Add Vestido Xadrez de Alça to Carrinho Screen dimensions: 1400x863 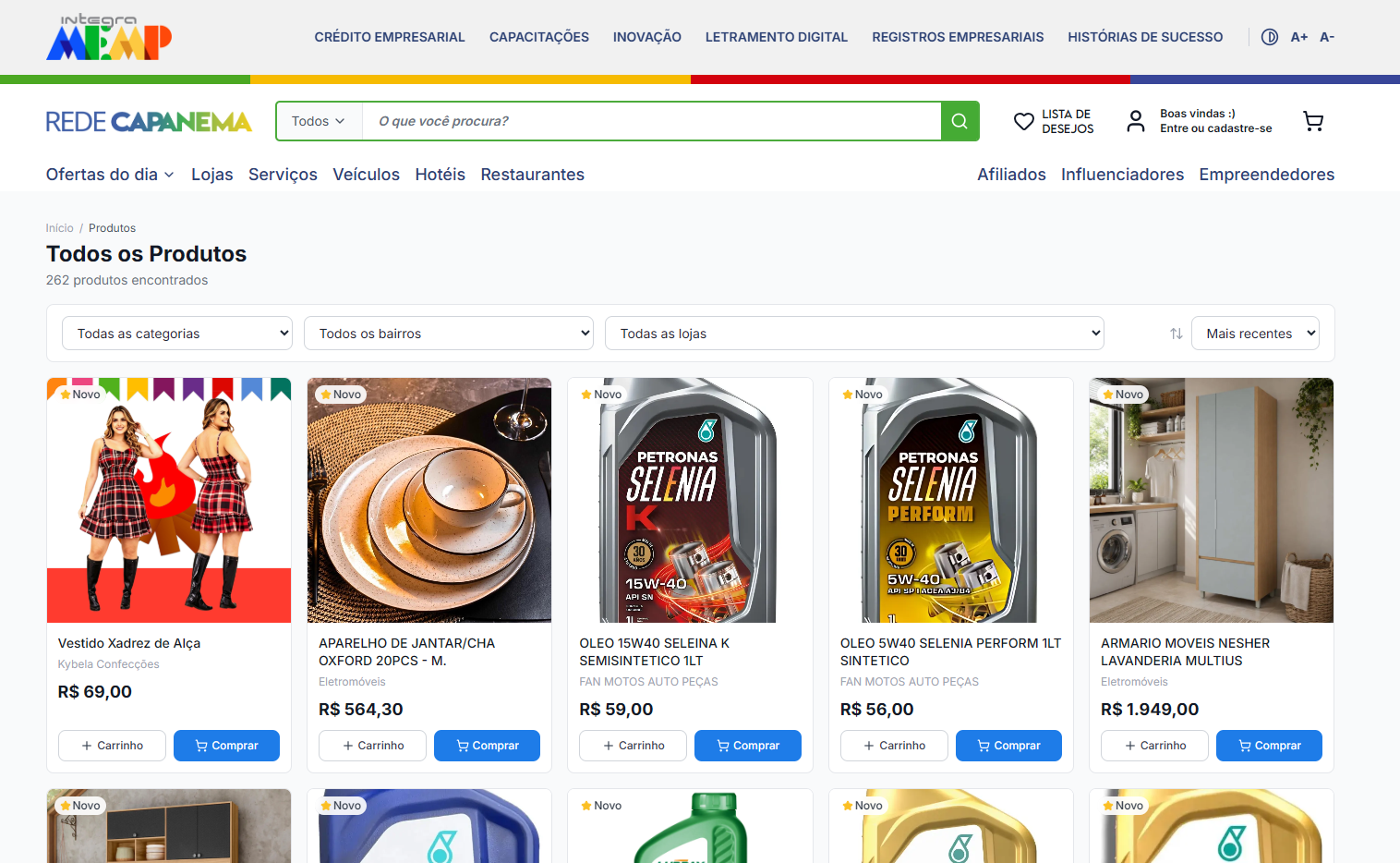tap(112, 746)
